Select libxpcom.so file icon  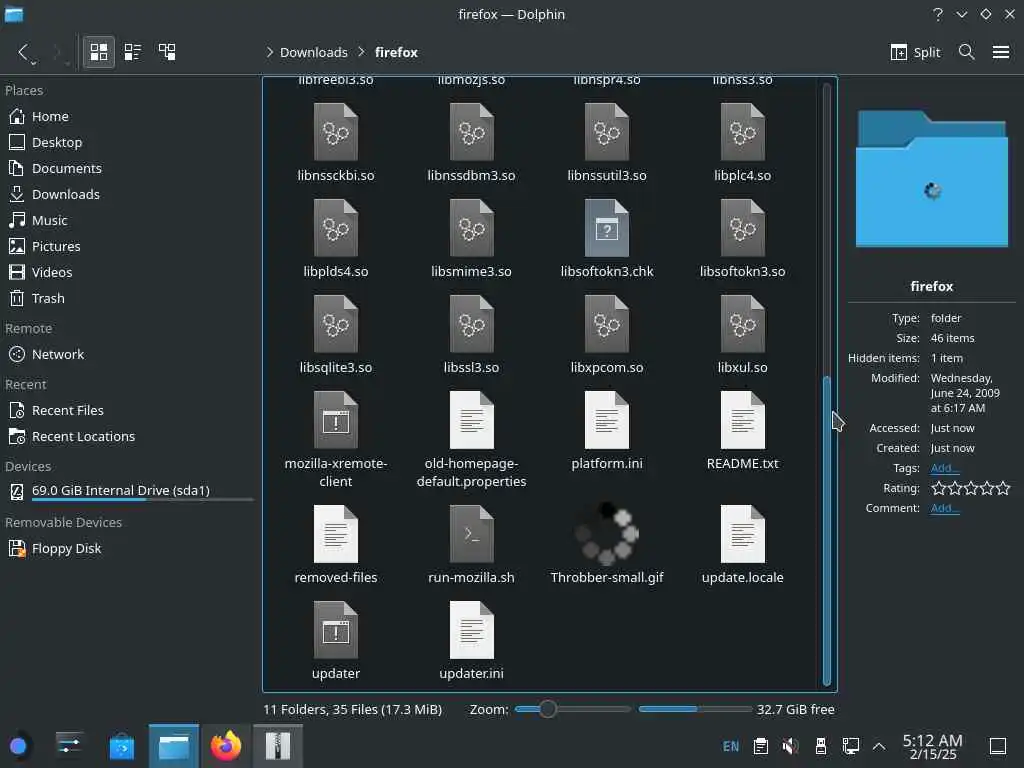pyautogui.click(x=607, y=324)
